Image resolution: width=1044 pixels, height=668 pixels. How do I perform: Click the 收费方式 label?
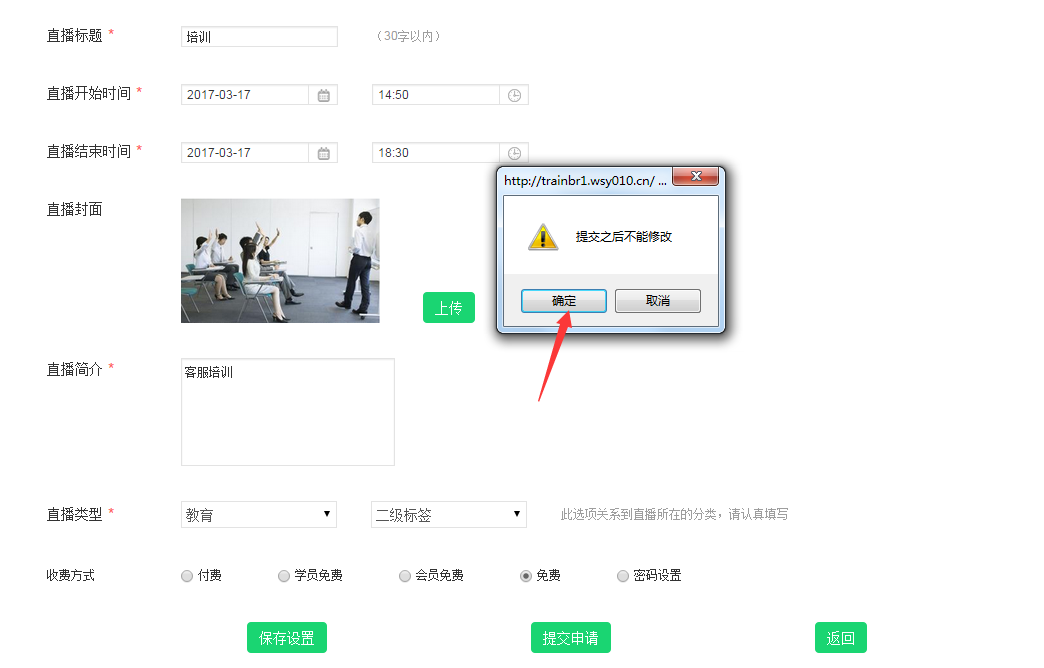pyautogui.click(x=71, y=575)
